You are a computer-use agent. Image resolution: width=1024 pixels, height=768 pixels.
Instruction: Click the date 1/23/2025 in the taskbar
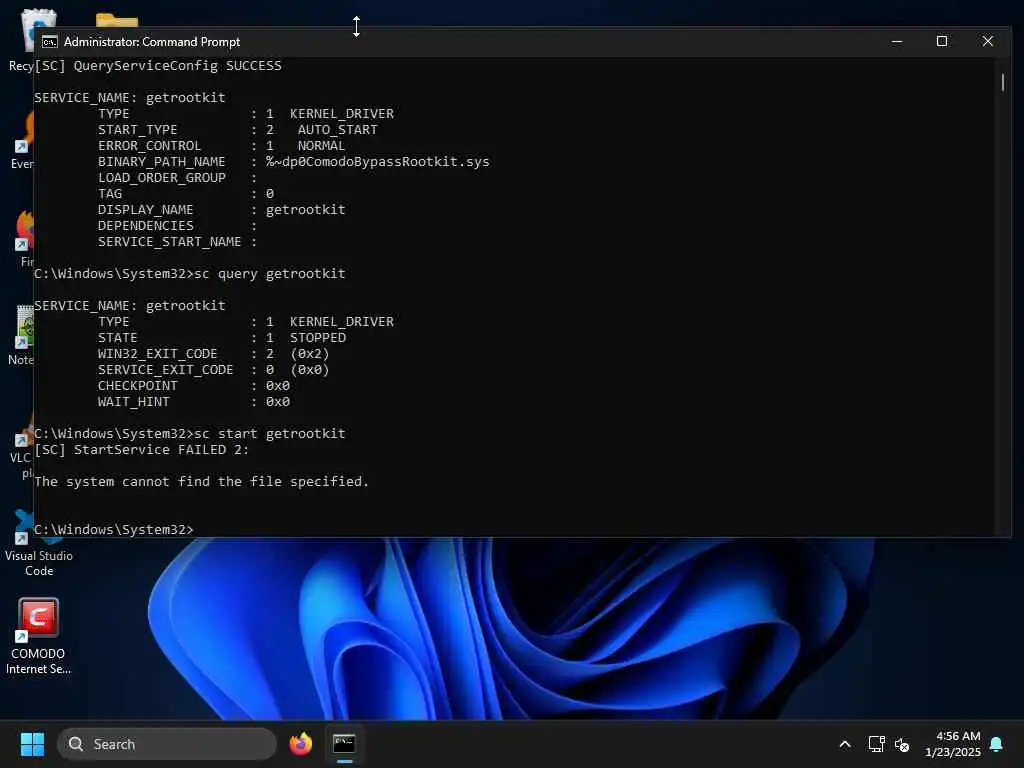pyautogui.click(x=953, y=752)
